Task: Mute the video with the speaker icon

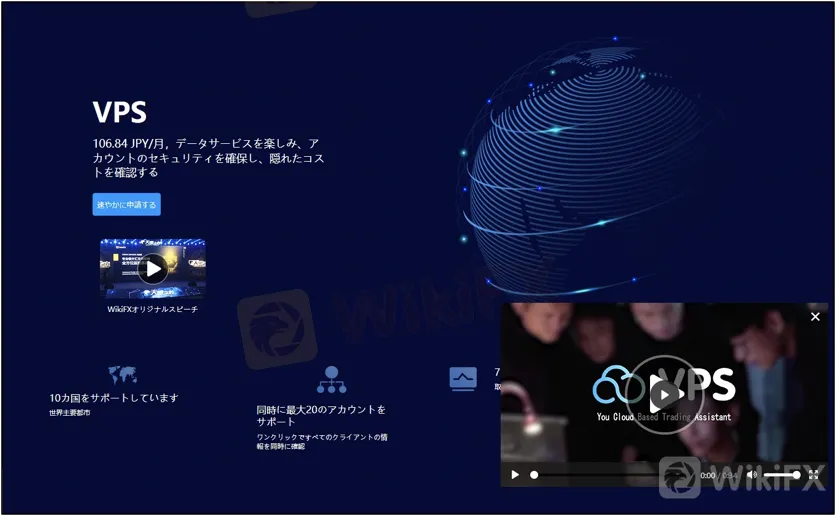Action: [x=752, y=474]
